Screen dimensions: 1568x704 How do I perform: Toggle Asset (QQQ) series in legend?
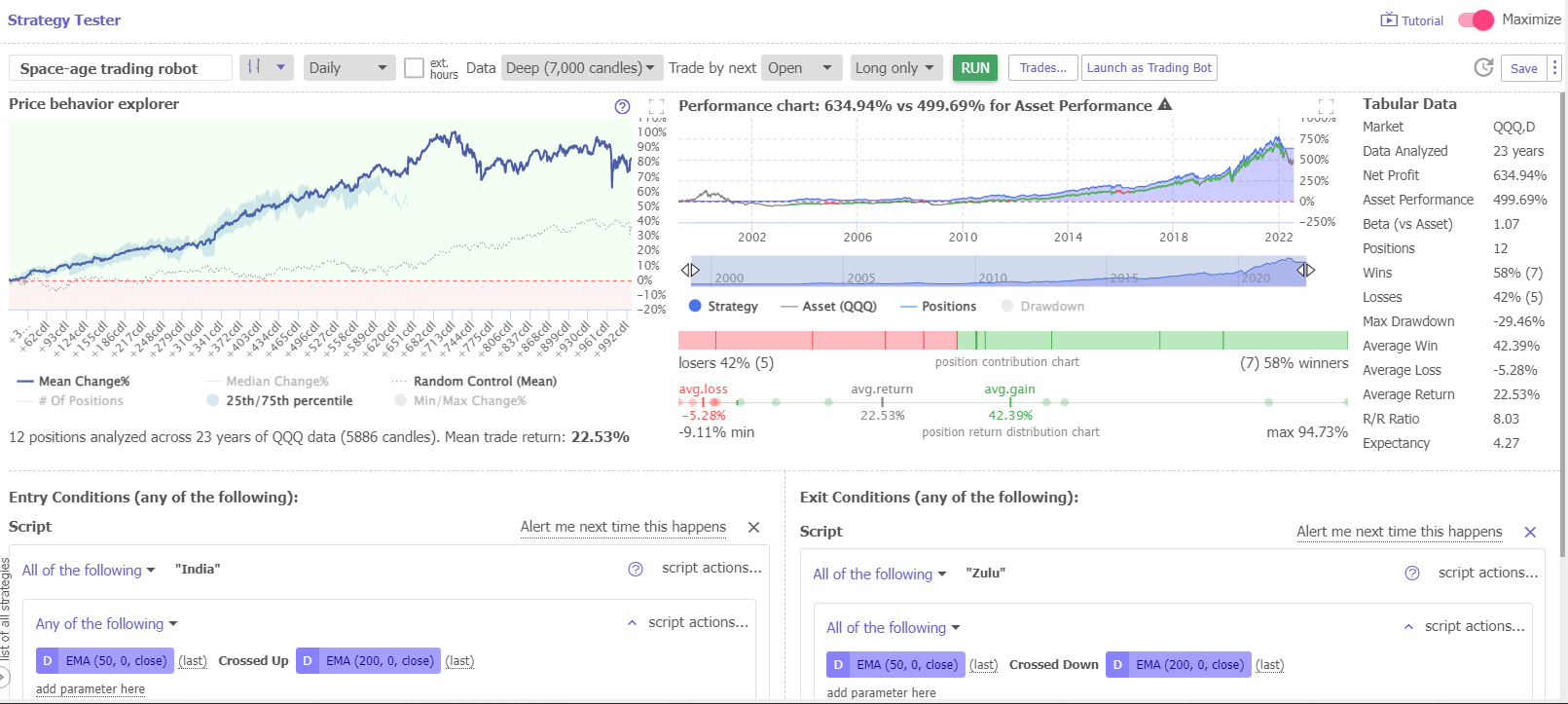(x=829, y=307)
